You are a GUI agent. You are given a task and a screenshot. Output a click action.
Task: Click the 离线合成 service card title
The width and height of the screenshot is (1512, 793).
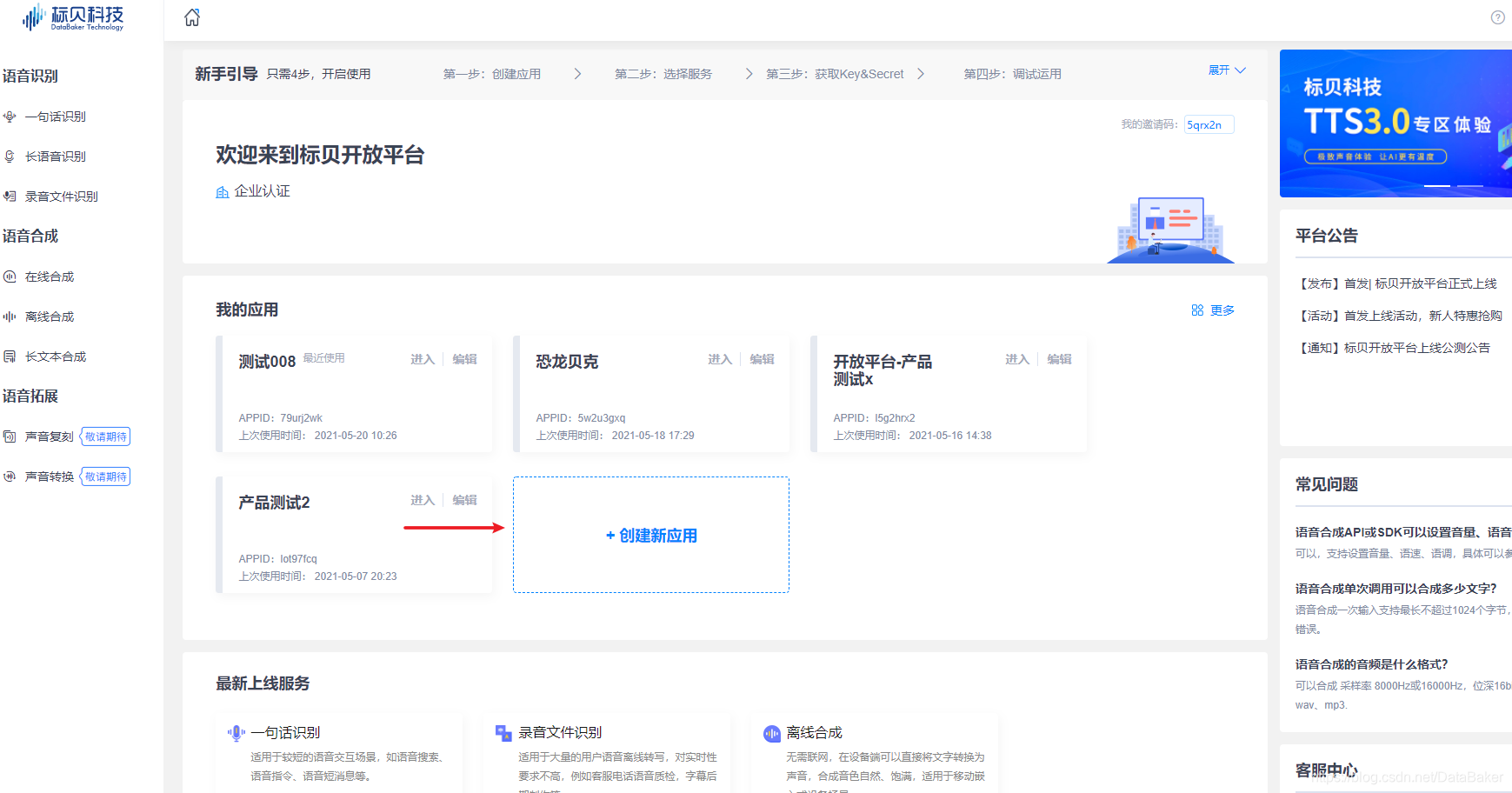pyautogui.click(x=814, y=733)
